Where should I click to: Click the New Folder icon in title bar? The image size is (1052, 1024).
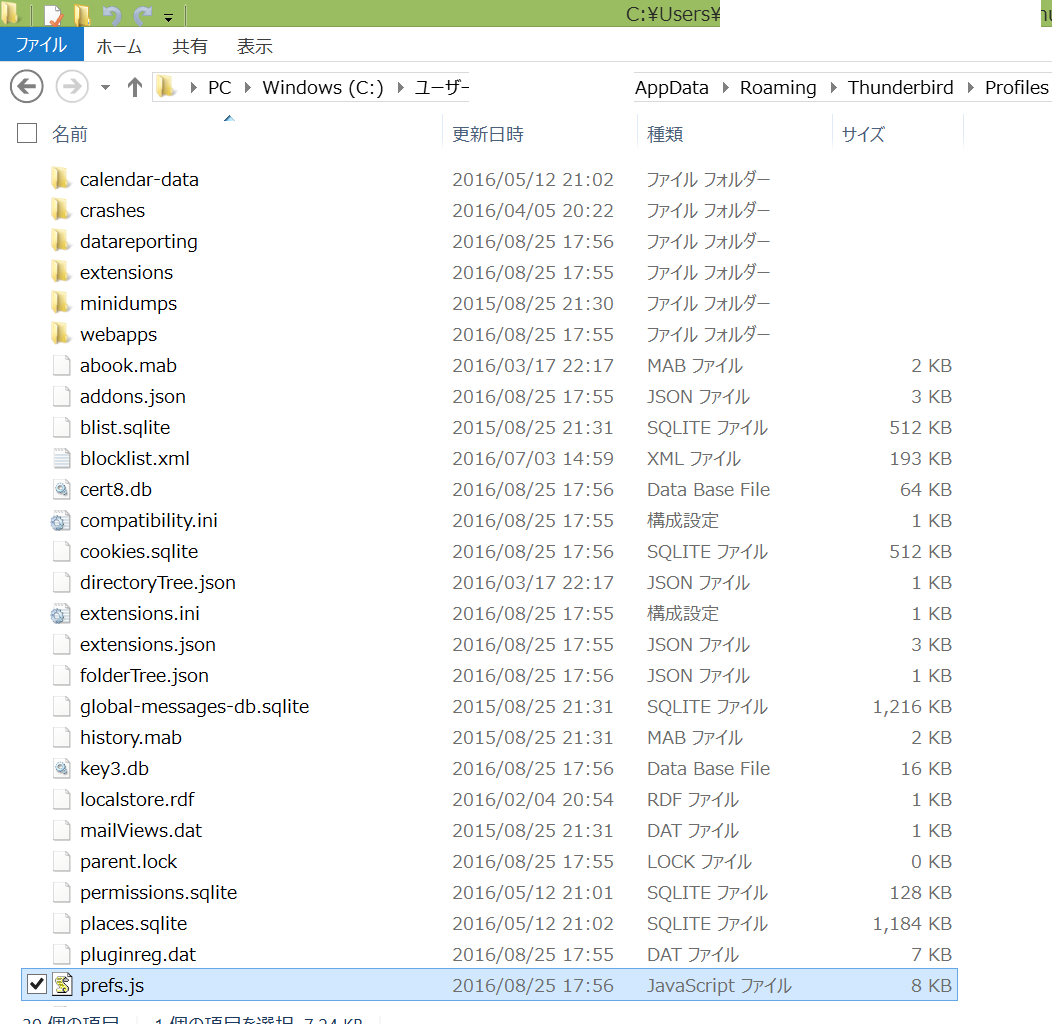[82, 15]
